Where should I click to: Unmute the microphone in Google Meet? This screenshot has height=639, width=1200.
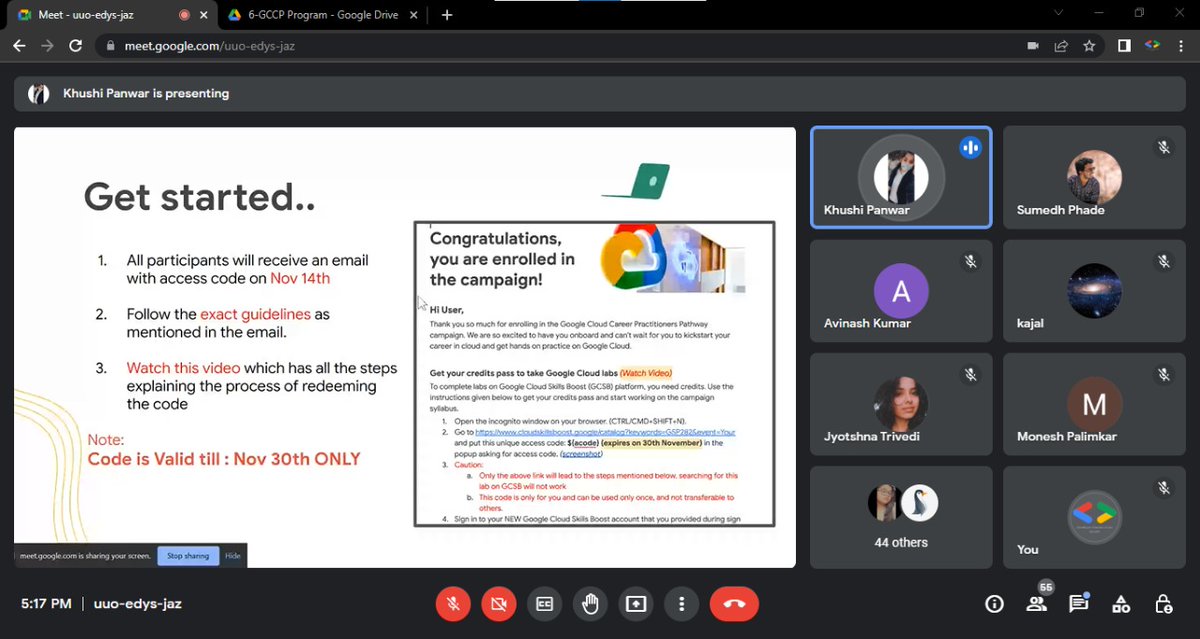(x=453, y=604)
